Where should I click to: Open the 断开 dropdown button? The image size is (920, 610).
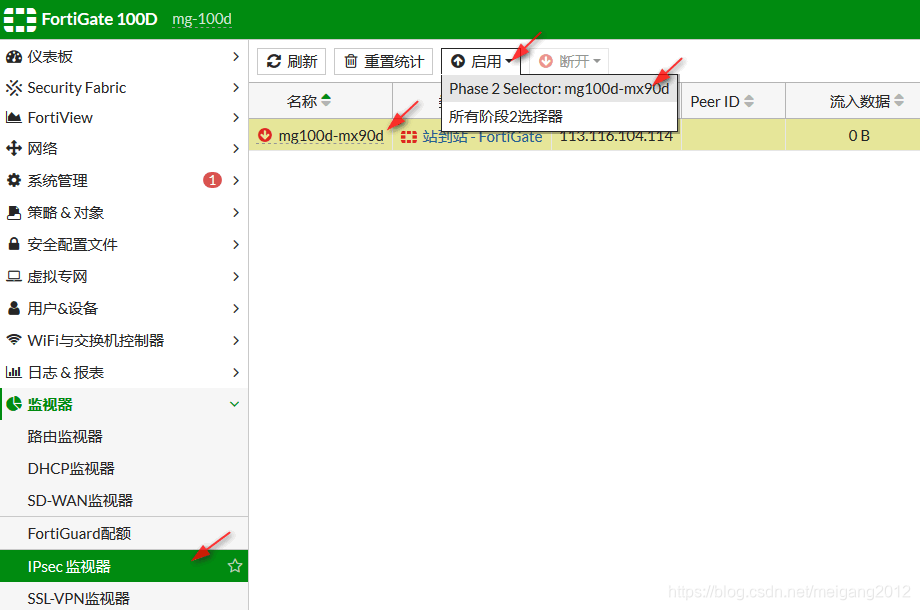tap(569, 61)
